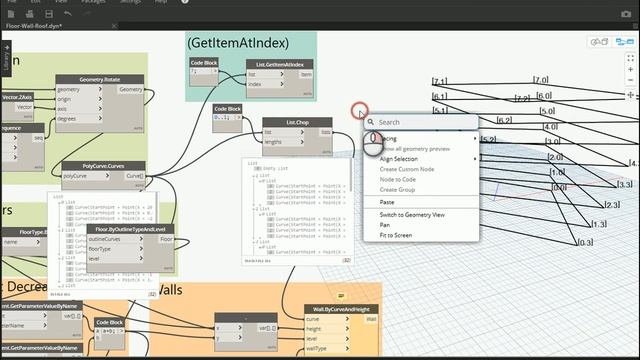This screenshot has height=360, width=640.
Task: Open the Align Selection submenu arrow
Action: click(475, 159)
